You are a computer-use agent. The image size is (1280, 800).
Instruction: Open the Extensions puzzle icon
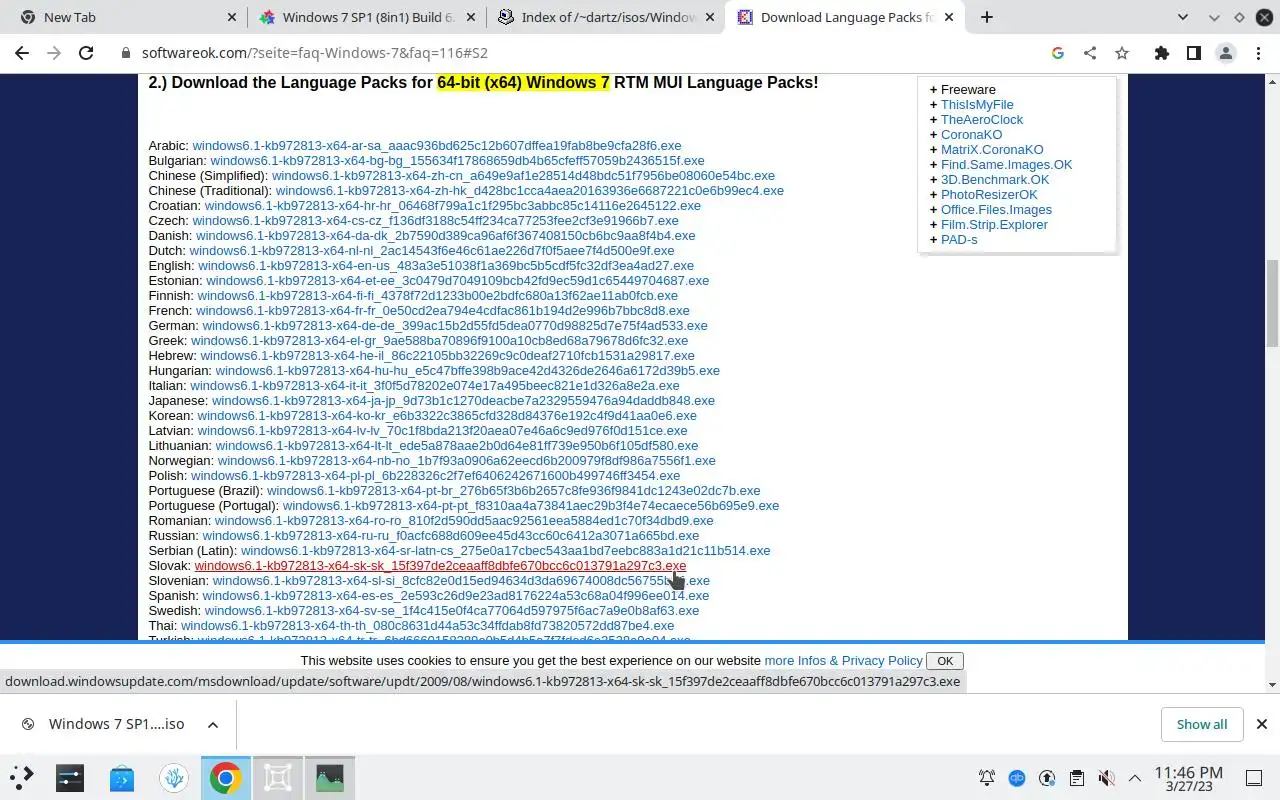coord(1161,53)
